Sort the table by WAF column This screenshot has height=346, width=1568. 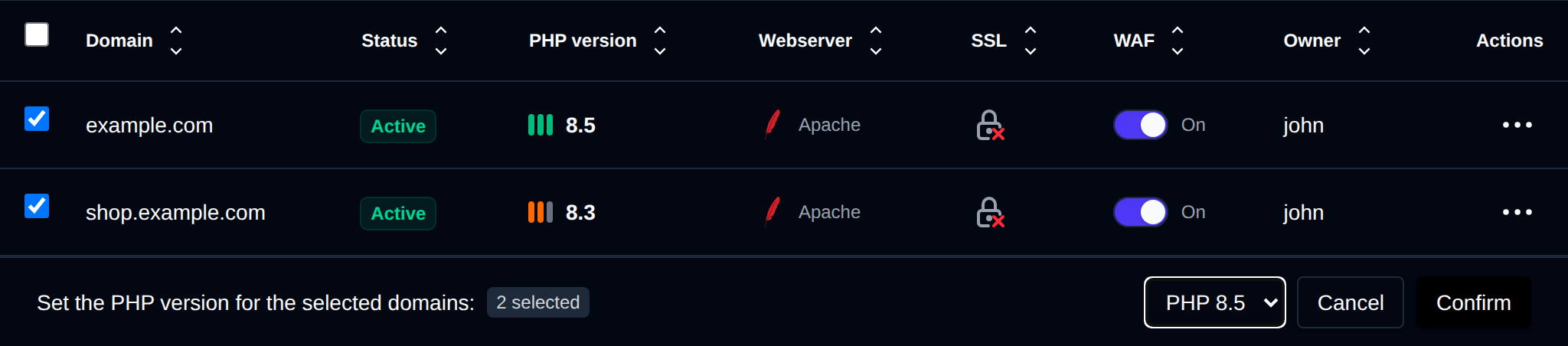click(1178, 41)
